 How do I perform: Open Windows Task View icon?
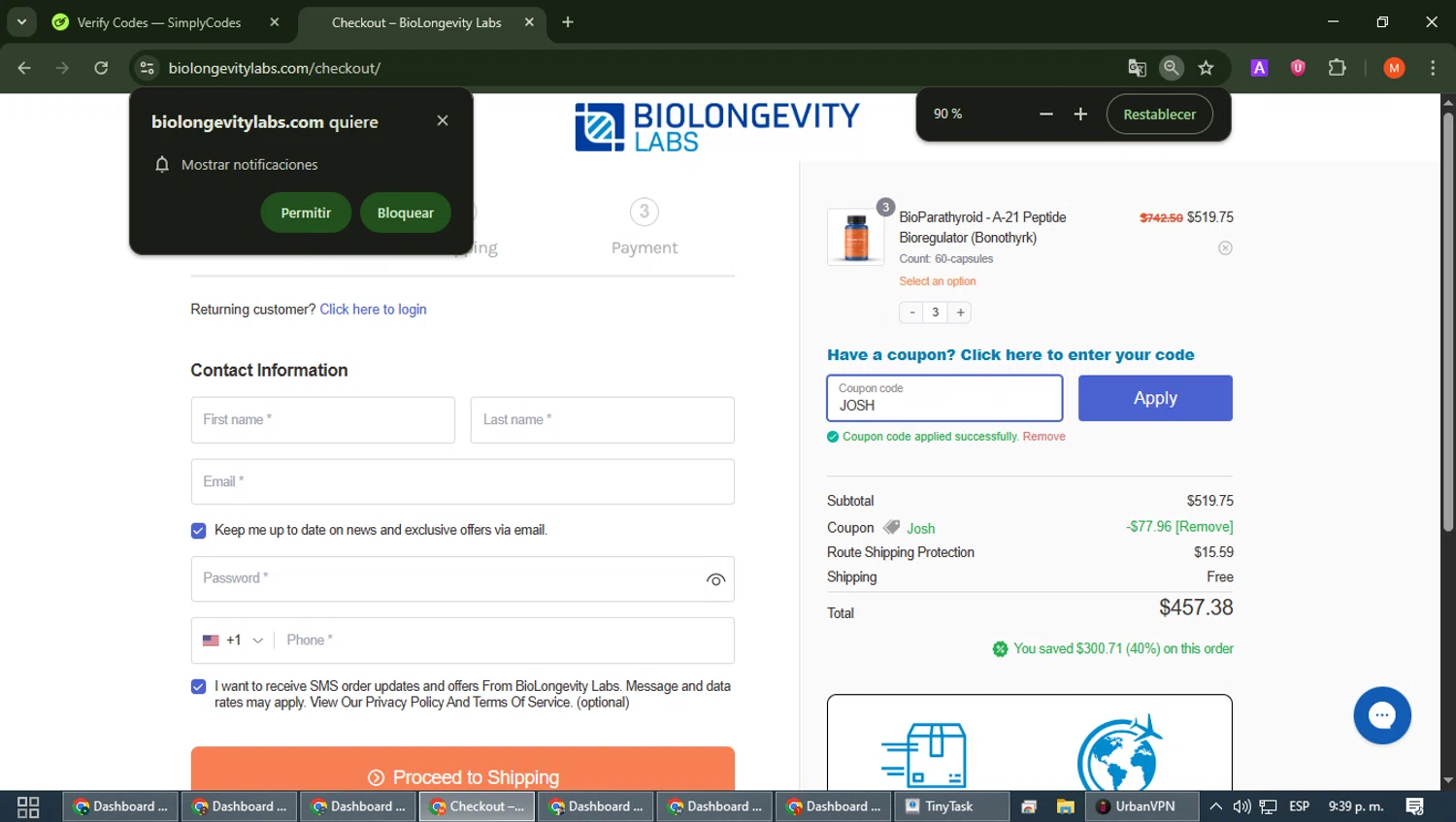pyautogui.click(x=28, y=806)
